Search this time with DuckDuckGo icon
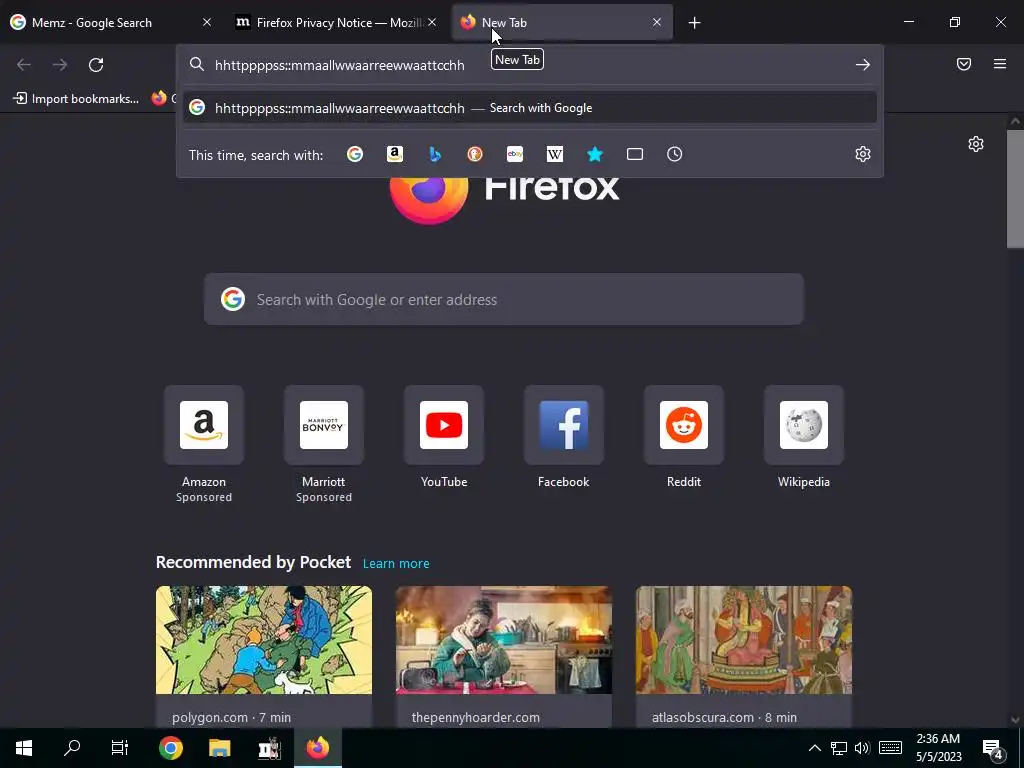Image resolution: width=1024 pixels, height=768 pixels. point(475,154)
